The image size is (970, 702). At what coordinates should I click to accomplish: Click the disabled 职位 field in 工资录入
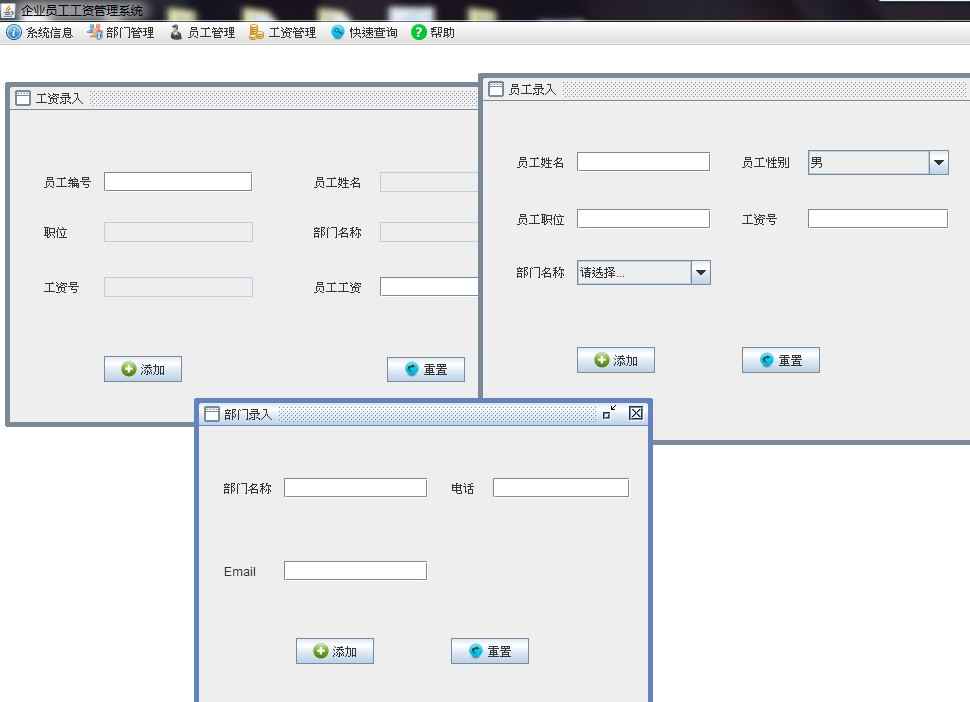coord(178,232)
